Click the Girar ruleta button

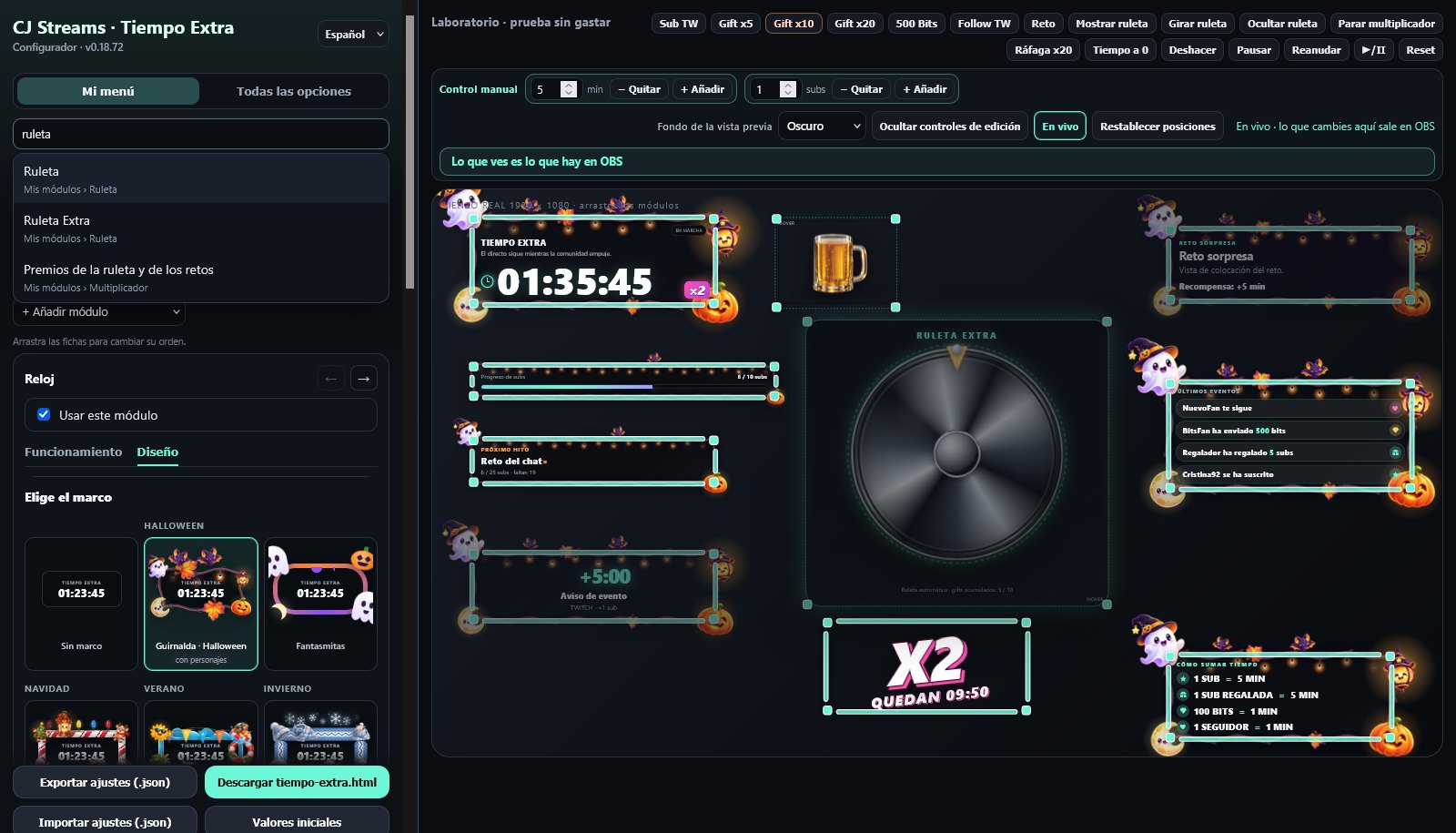pyautogui.click(x=1197, y=24)
